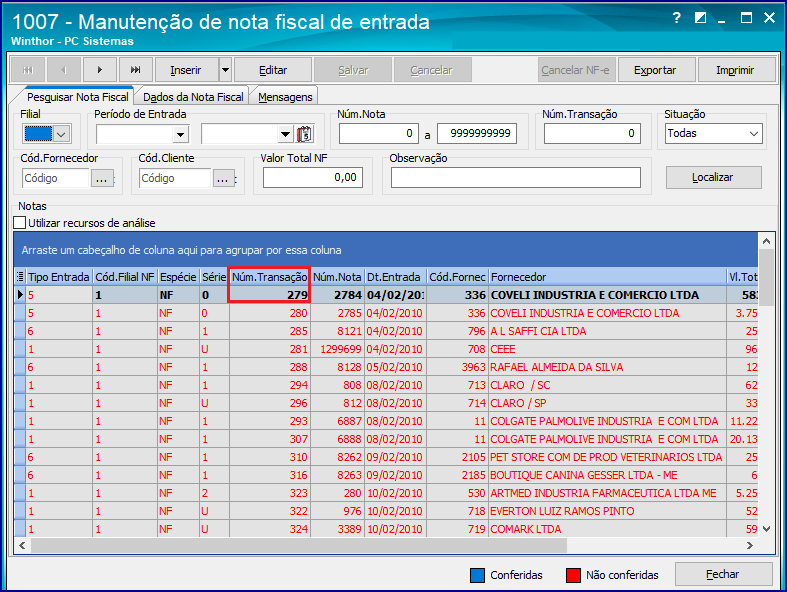
Task: Sort by the Núm.Nota column header
Action: [x=337, y=277]
